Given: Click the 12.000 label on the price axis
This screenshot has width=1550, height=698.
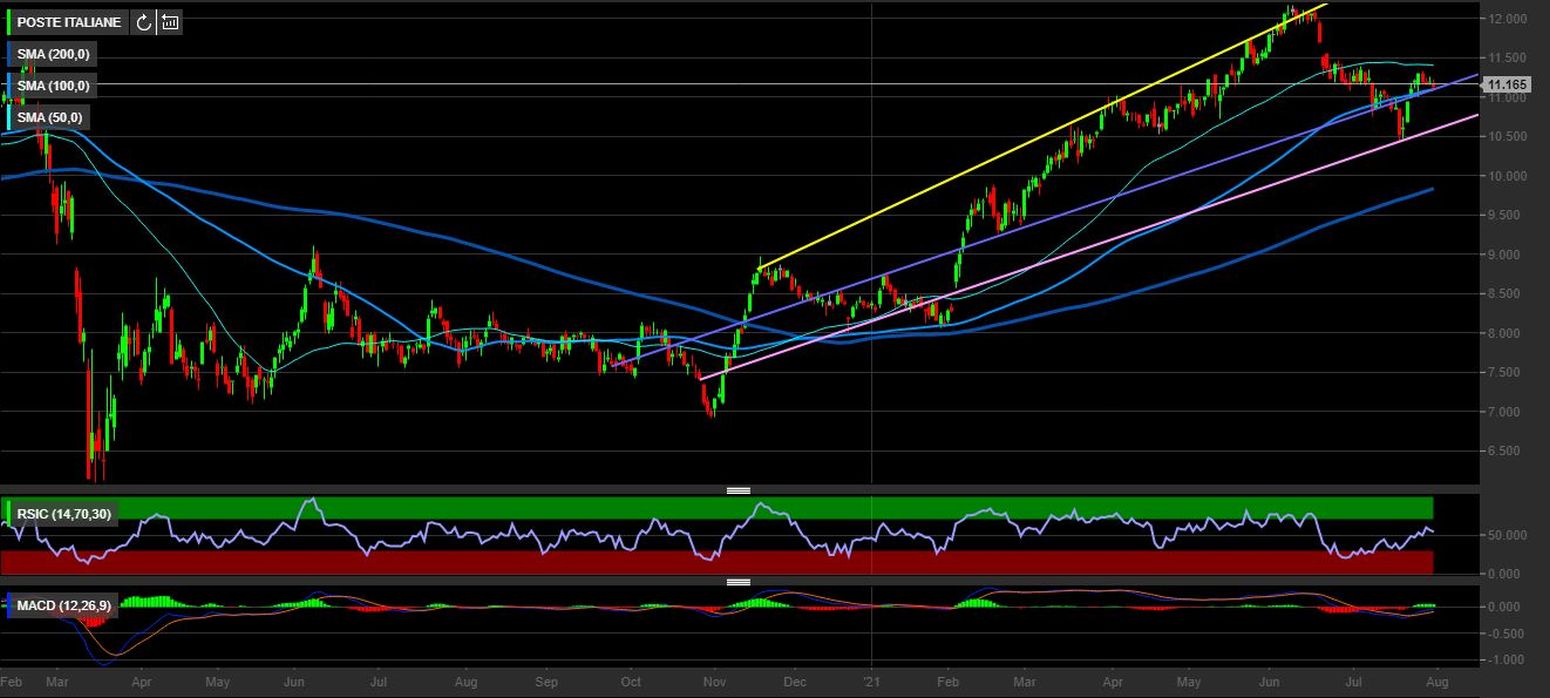Looking at the screenshot, I should tap(1507, 19).
